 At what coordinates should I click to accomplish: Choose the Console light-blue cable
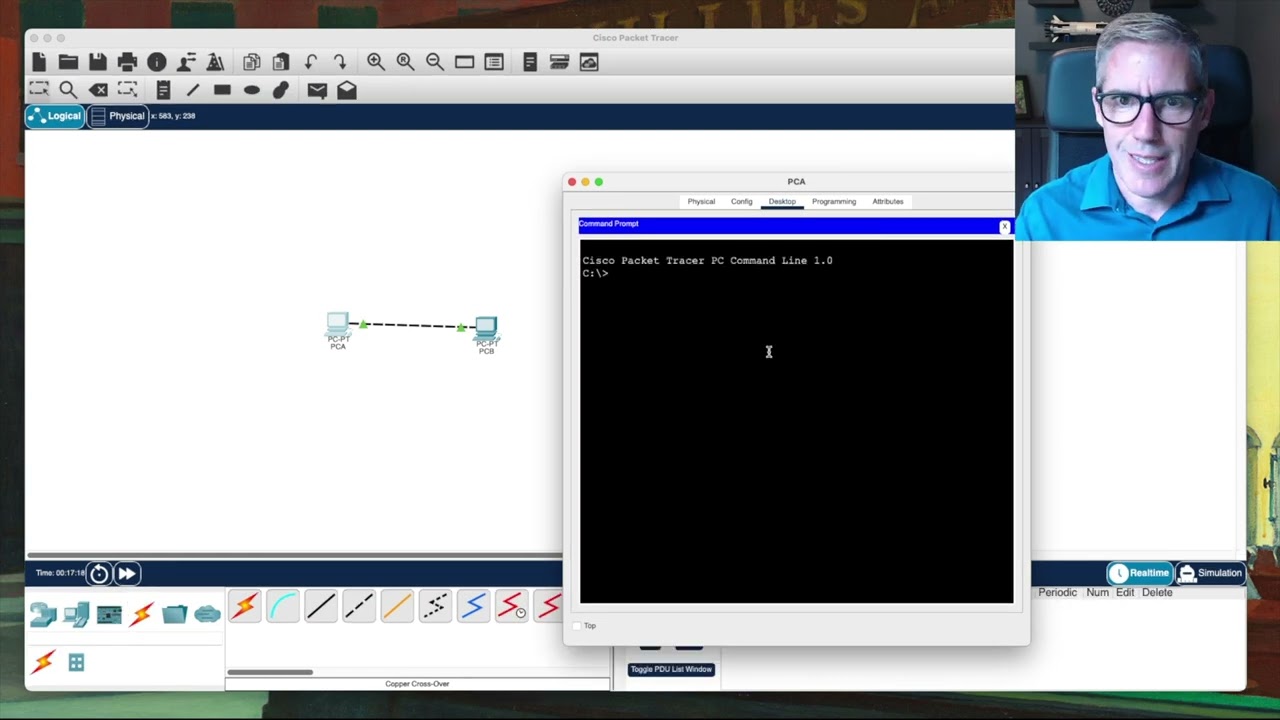pyautogui.click(x=283, y=606)
